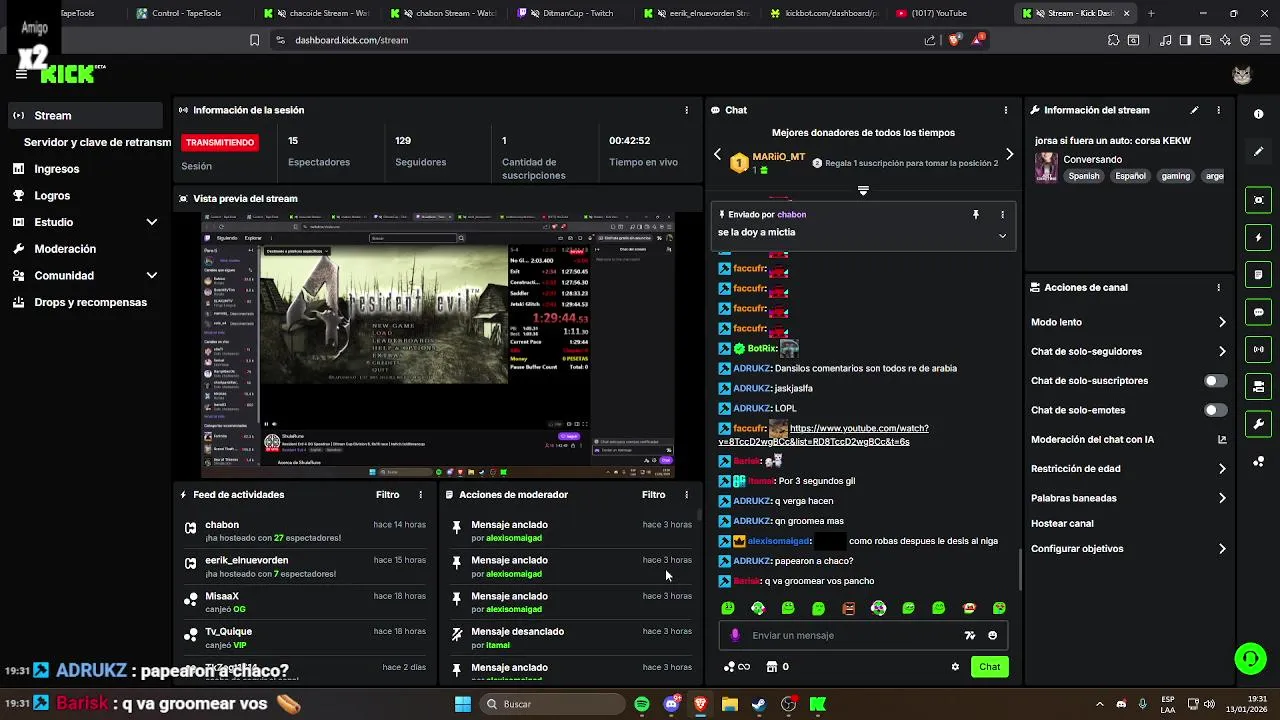Toggle the stream preview panel icon in sidebar
The height and width of the screenshot is (720, 1280).
click(1258, 200)
